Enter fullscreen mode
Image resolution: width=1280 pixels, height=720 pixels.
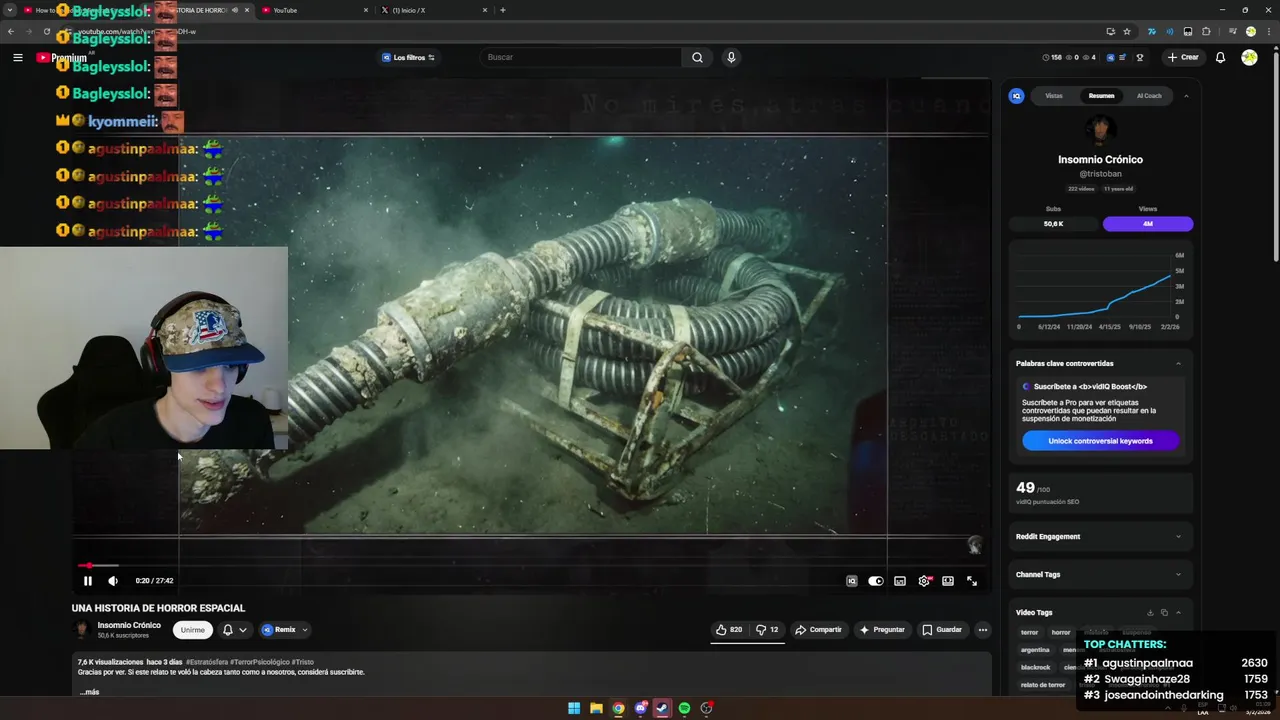point(972,581)
